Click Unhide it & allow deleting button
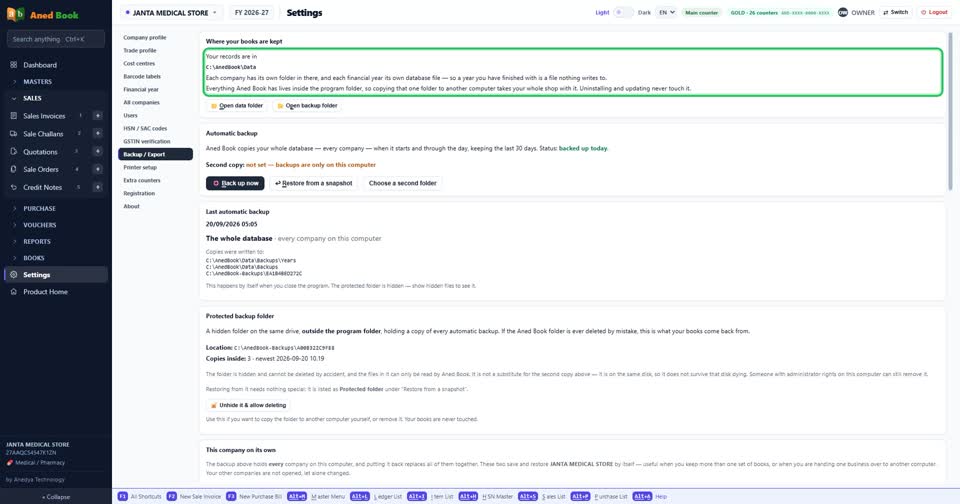960x504 pixels. pyautogui.click(x=249, y=405)
